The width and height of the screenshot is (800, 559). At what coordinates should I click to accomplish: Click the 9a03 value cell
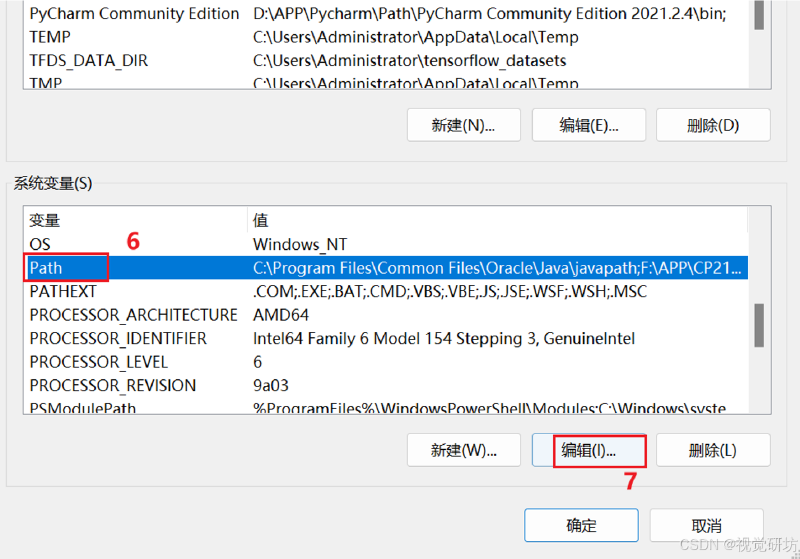(x=271, y=385)
